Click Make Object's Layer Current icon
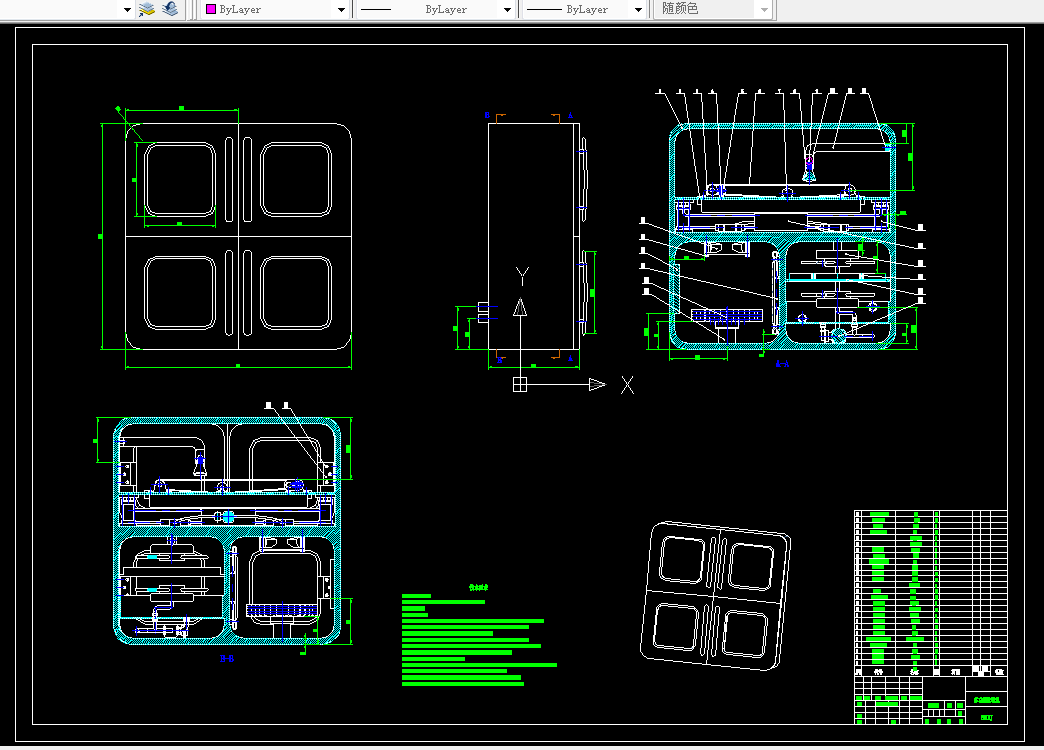The width and height of the screenshot is (1044, 750). pos(146,9)
